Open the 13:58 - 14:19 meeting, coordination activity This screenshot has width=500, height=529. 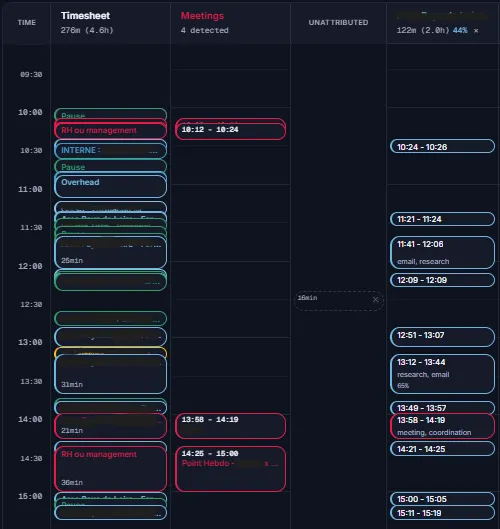[x=442, y=426]
